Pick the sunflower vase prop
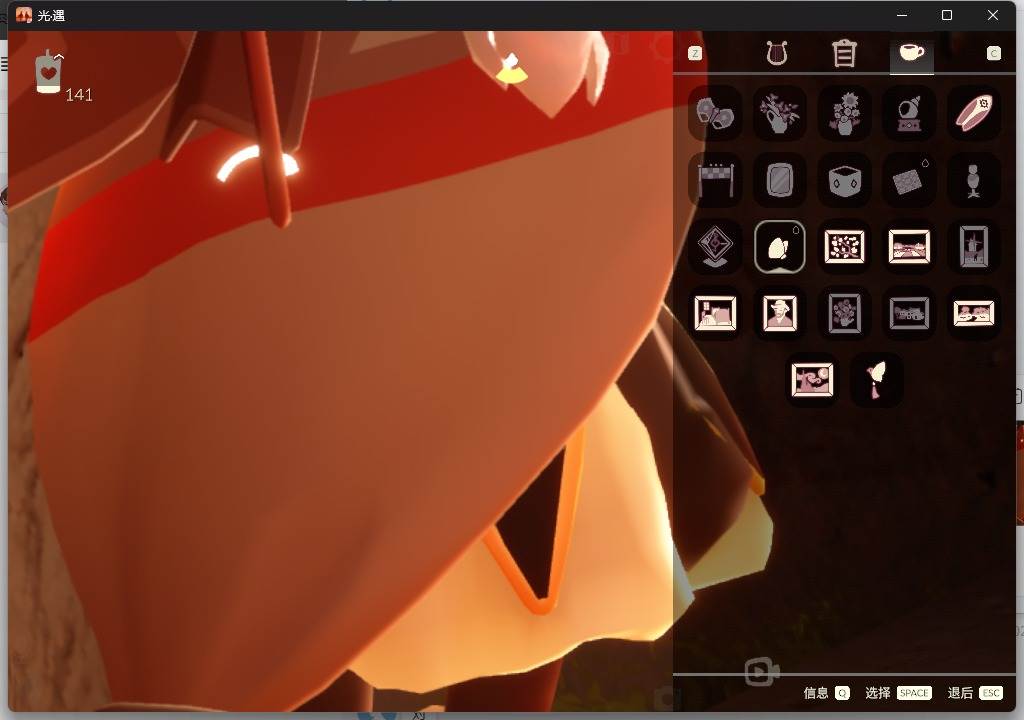This screenshot has width=1024, height=720. coord(844,113)
